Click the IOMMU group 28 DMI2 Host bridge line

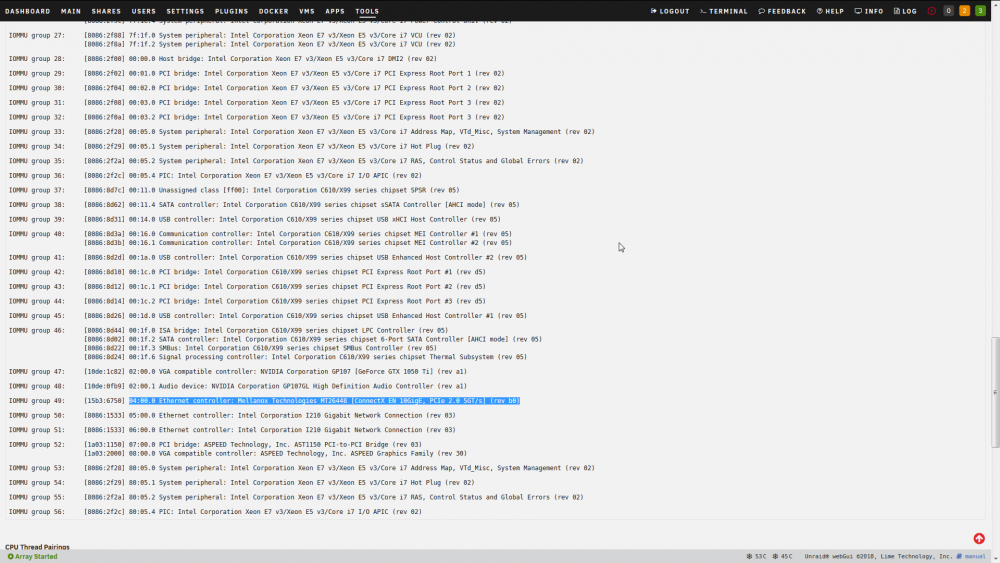click(x=260, y=59)
